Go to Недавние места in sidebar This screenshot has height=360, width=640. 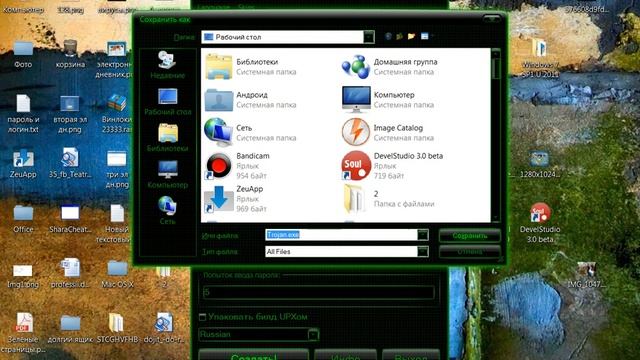click(x=167, y=65)
